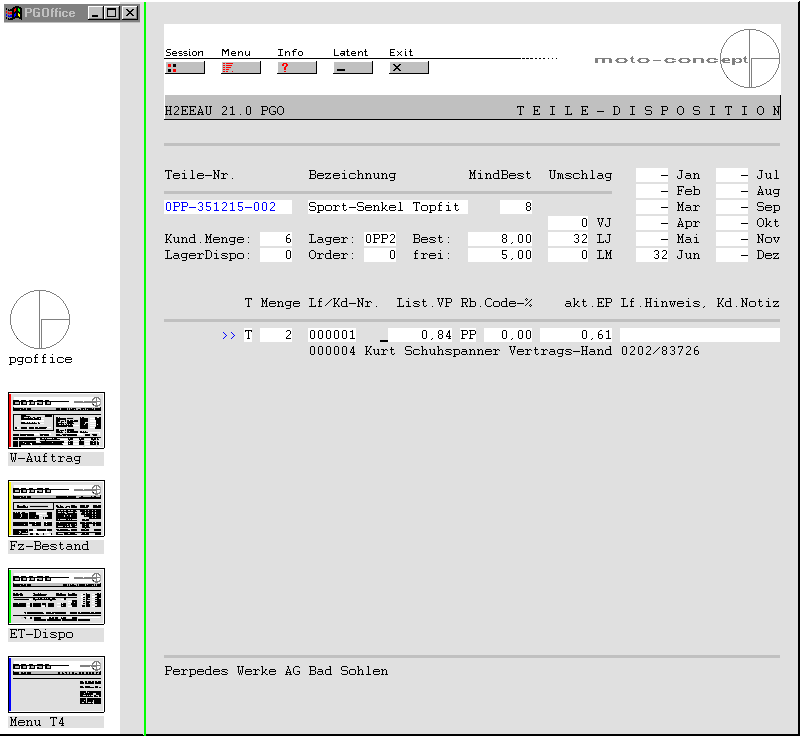The height and width of the screenshot is (736, 800).
Task: Open PGOffice window system menu icon
Action: (14, 13)
